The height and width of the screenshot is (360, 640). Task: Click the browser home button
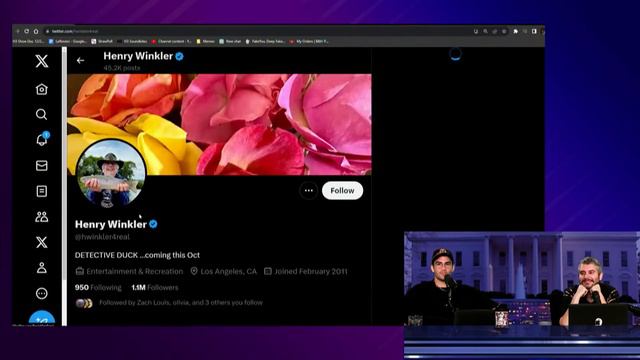(36, 31)
